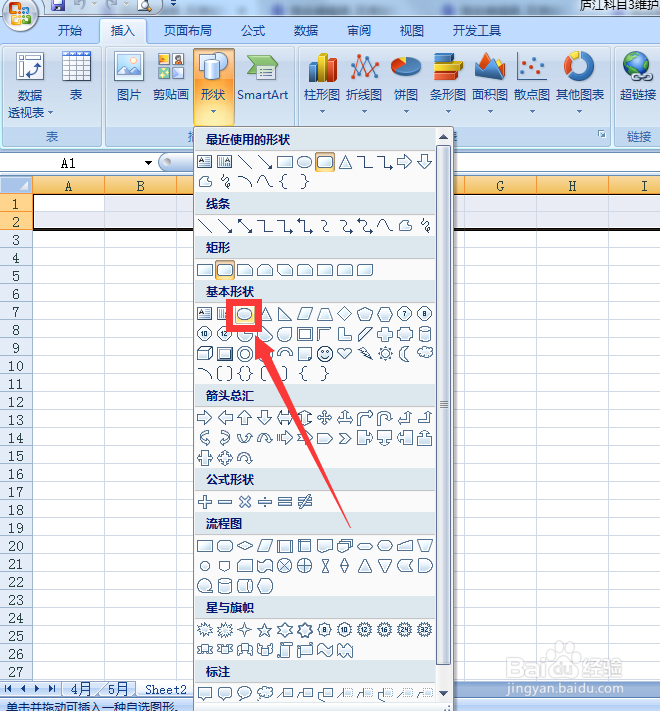Click the shapes gallery scrollbar thumb

(x=444, y=404)
